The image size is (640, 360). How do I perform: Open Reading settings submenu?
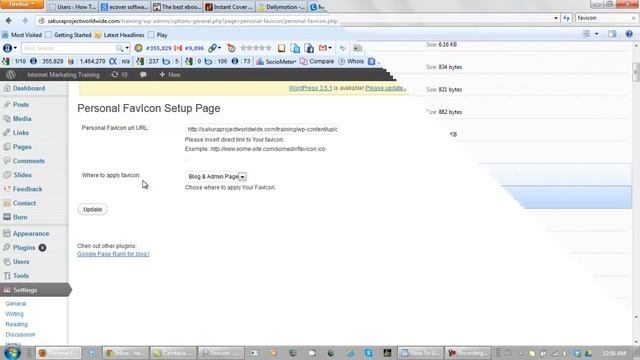tap(16, 324)
